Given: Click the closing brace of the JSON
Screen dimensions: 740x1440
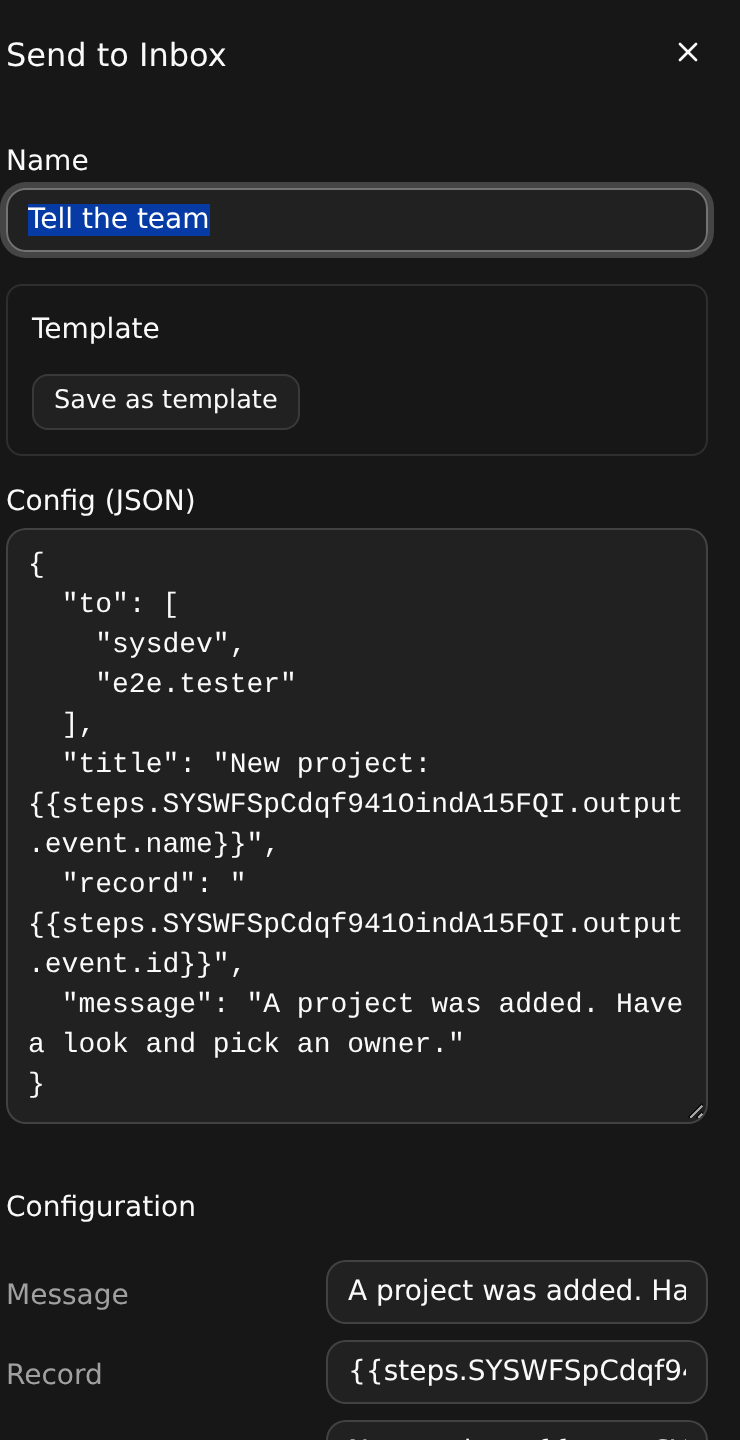Looking at the screenshot, I should pyautogui.click(x=37, y=1084).
